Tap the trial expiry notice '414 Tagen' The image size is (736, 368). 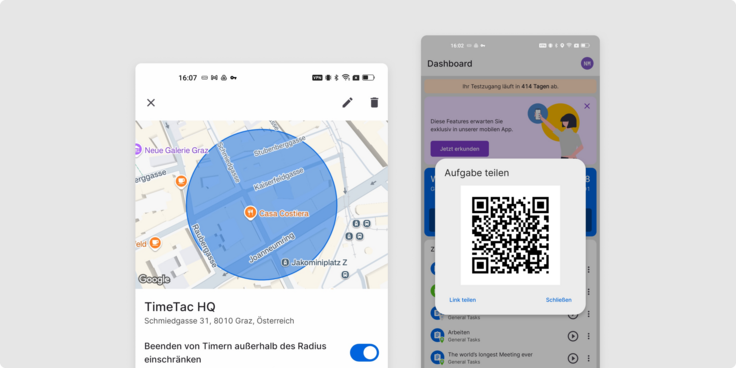[510, 86]
